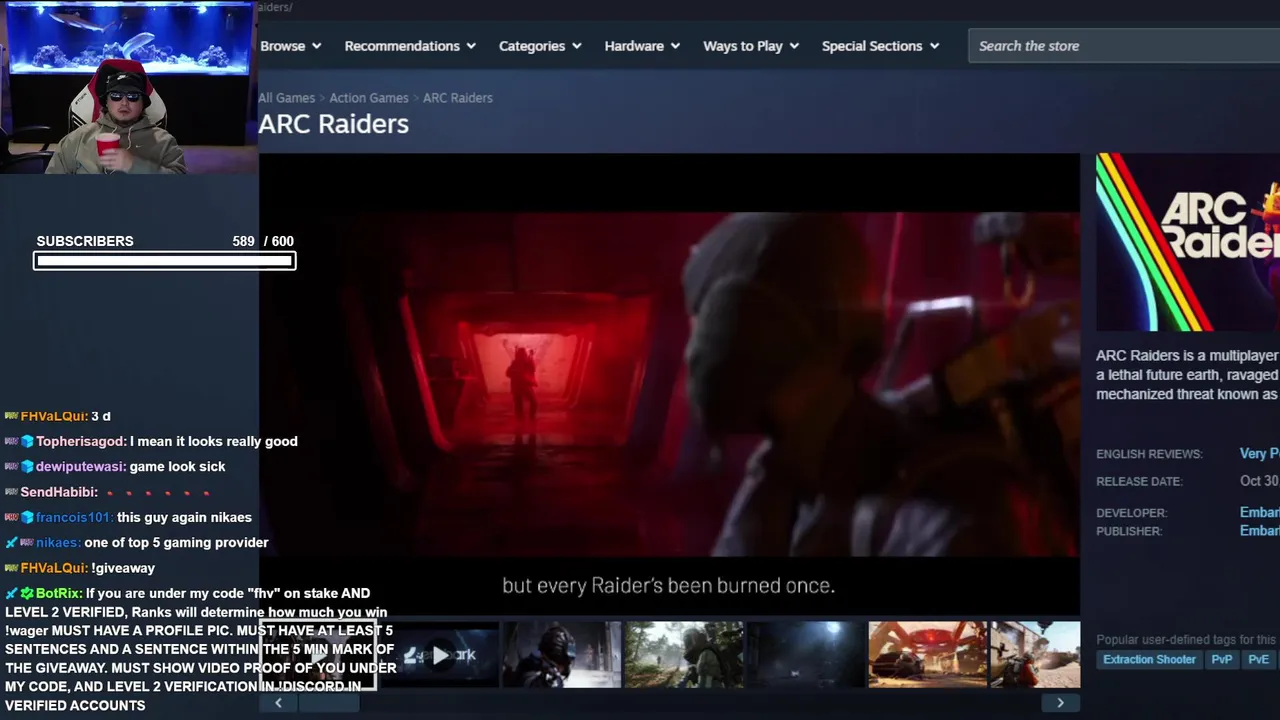This screenshot has width=1280, height=720.
Task: Click FHVaLQui's !giveaway chat message
Action: click(x=123, y=568)
